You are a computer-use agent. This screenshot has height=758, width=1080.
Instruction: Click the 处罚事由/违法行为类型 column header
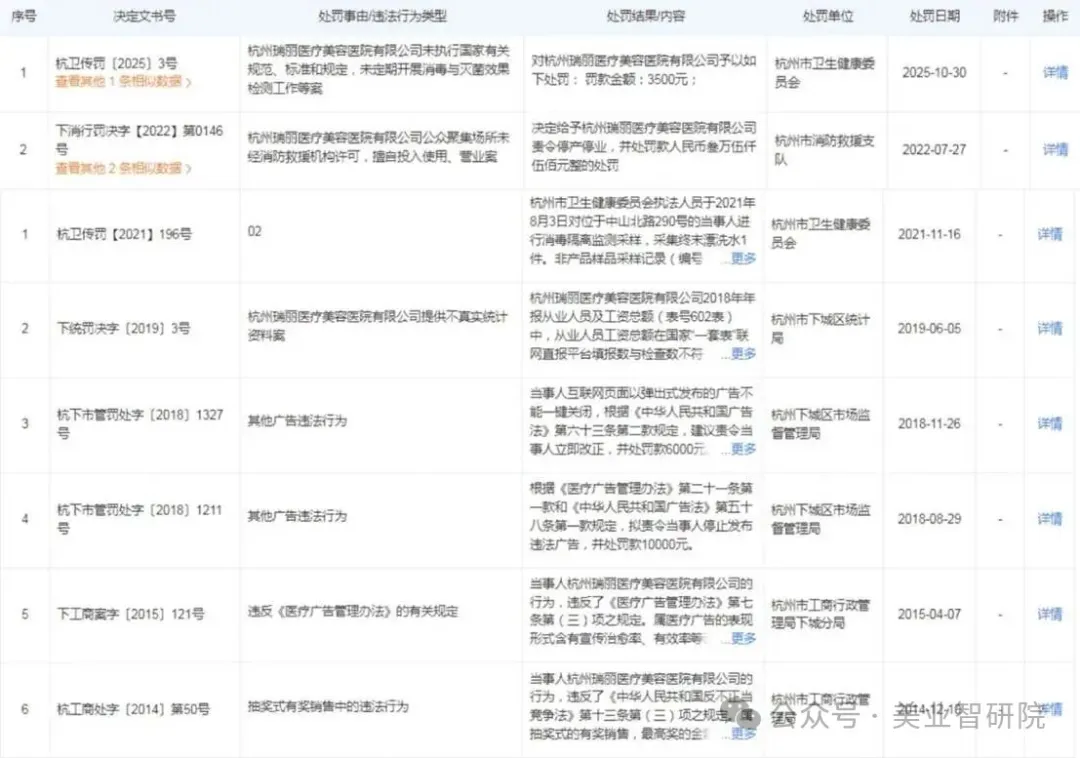coord(382,16)
